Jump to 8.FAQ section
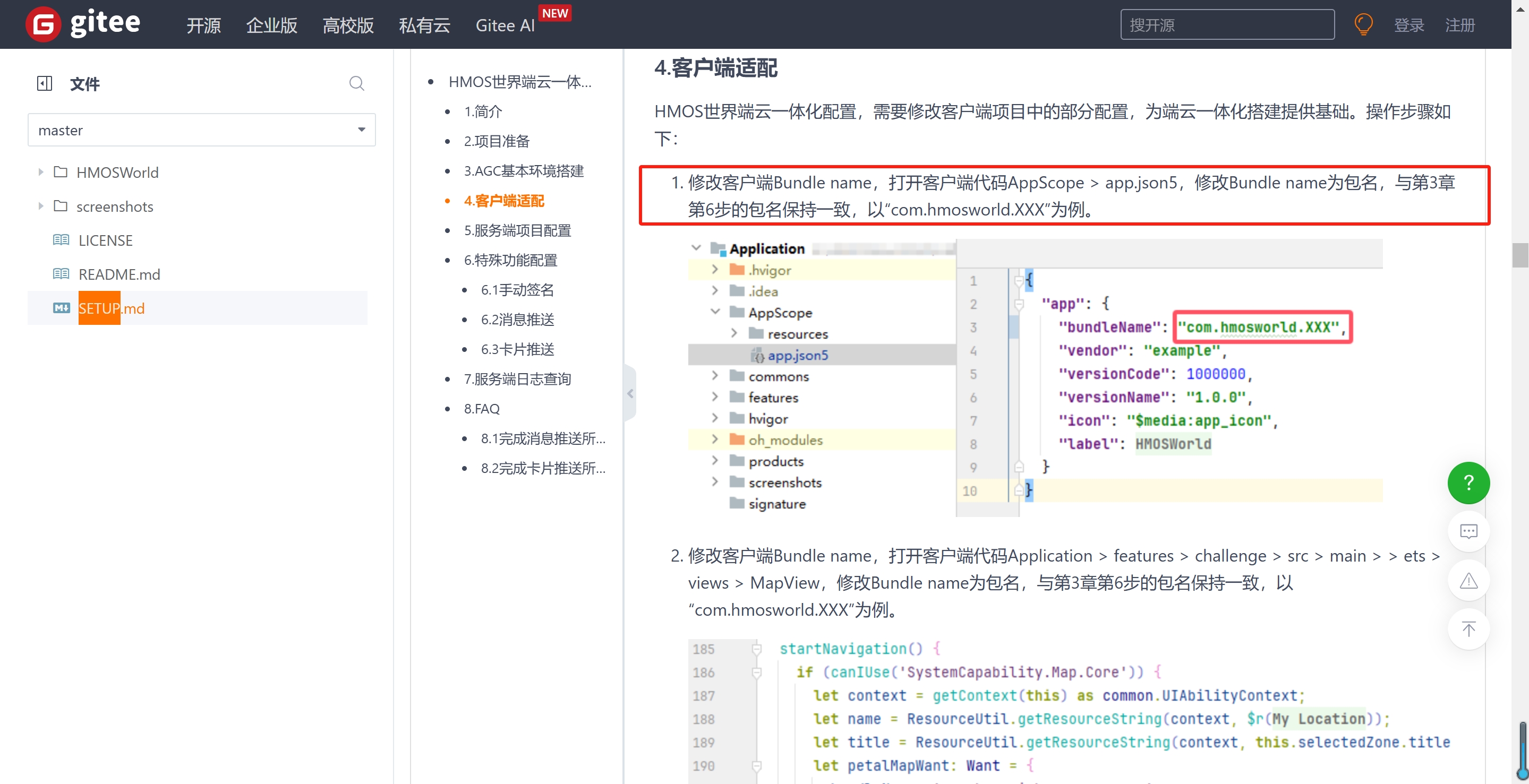This screenshot has width=1529, height=784. click(x=481, y=409)
